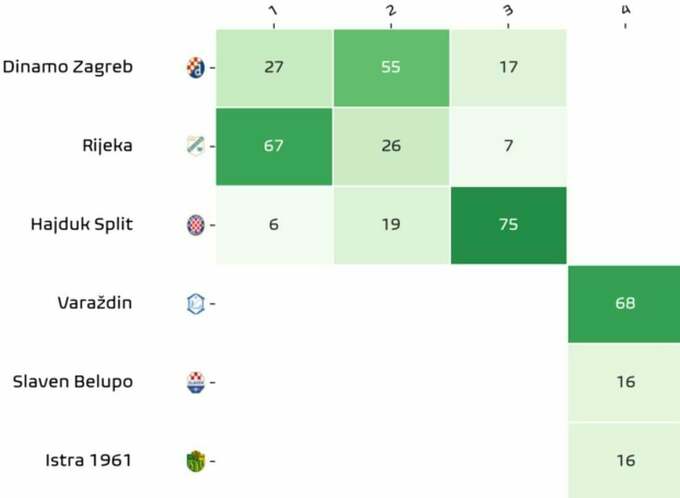Click Rijeka's 67 percent first-place cell
This screenshot has height=498, width=680.
[273, 146]
